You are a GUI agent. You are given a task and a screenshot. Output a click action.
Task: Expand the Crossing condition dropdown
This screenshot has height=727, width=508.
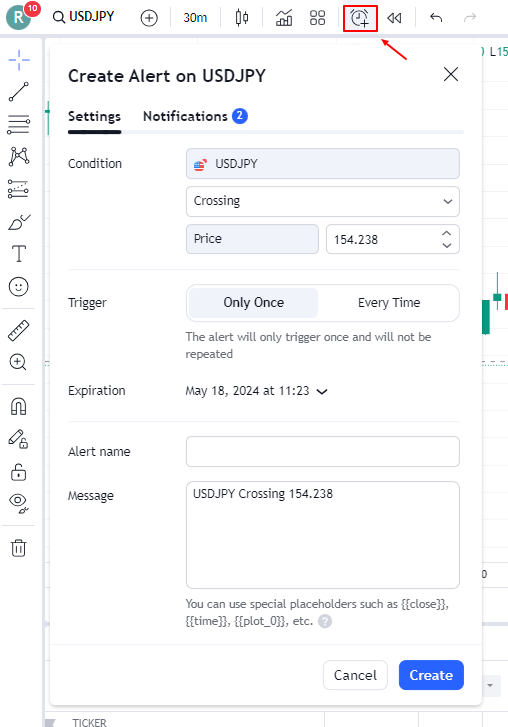(323, 201)
